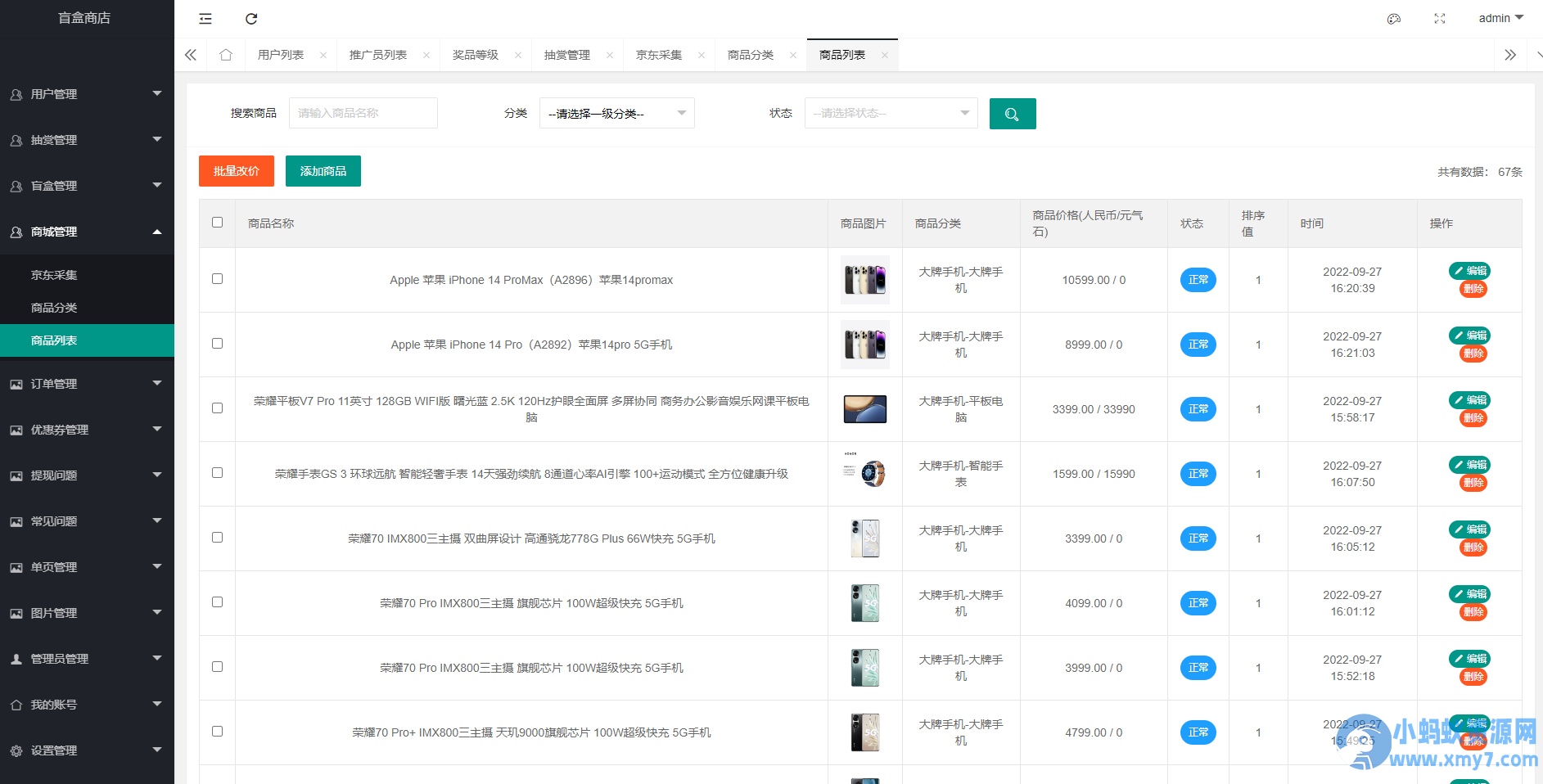Screen dimensions: 1543x784
Task: Open the 分类 category dropdown
Action: [x=617, y=114]
